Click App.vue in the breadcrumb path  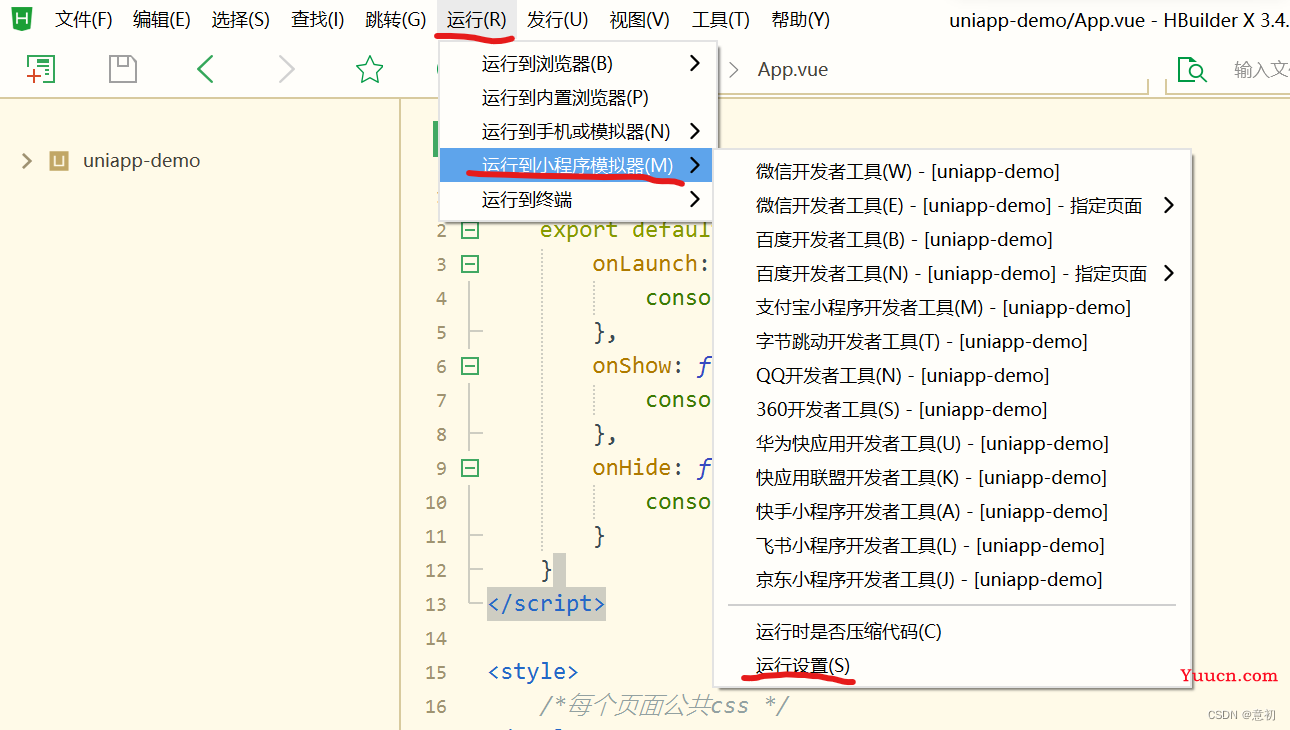(793, 70)
